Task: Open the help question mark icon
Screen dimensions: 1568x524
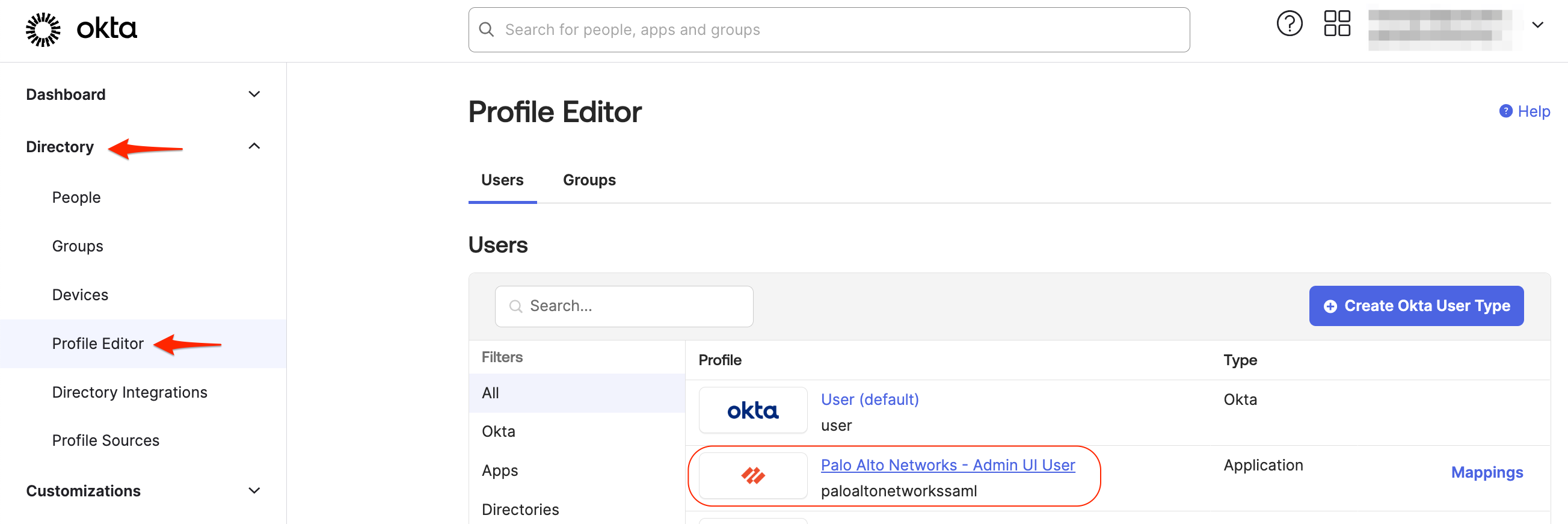Action: 1289,24
